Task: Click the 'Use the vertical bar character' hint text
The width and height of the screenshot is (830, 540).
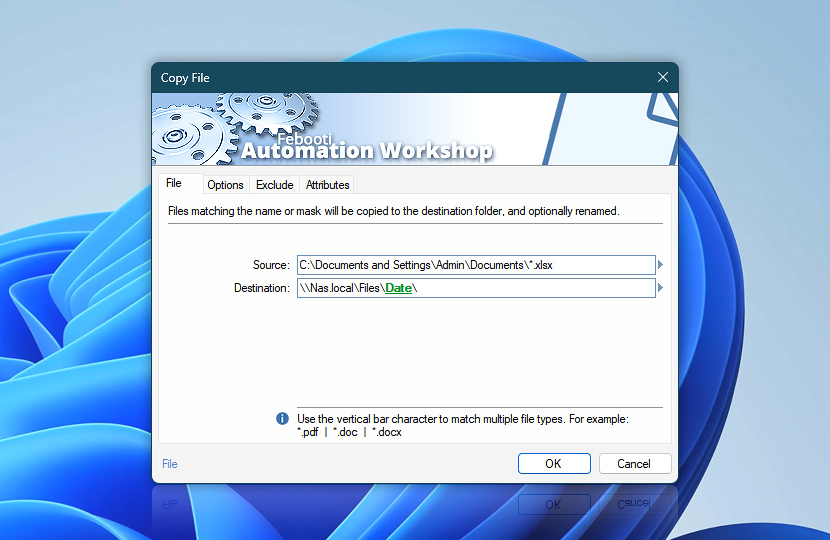Action: (463, 425)
